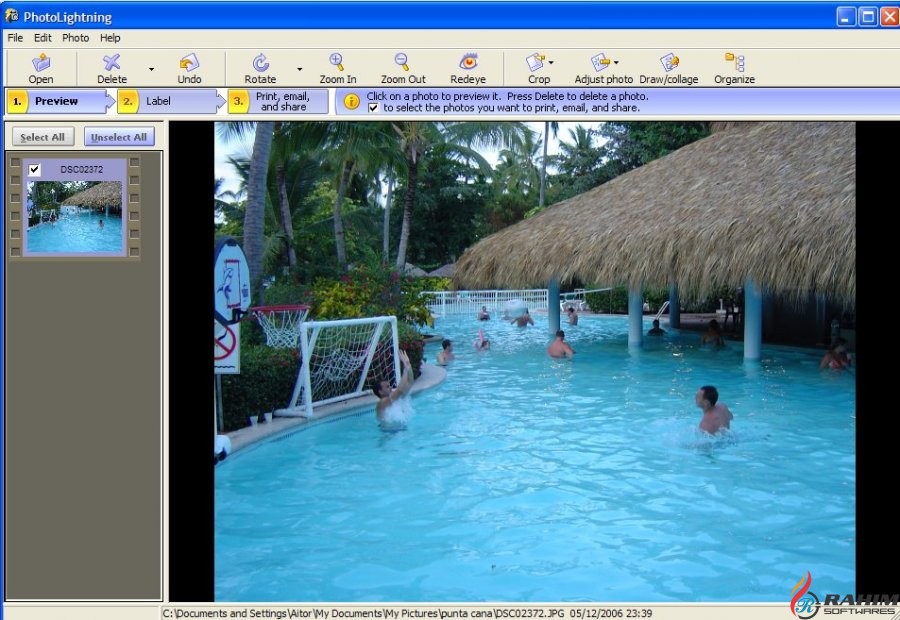Expand the Crop dropdown arrow
This screenshot has width=900, height=620.
point(551,62)
